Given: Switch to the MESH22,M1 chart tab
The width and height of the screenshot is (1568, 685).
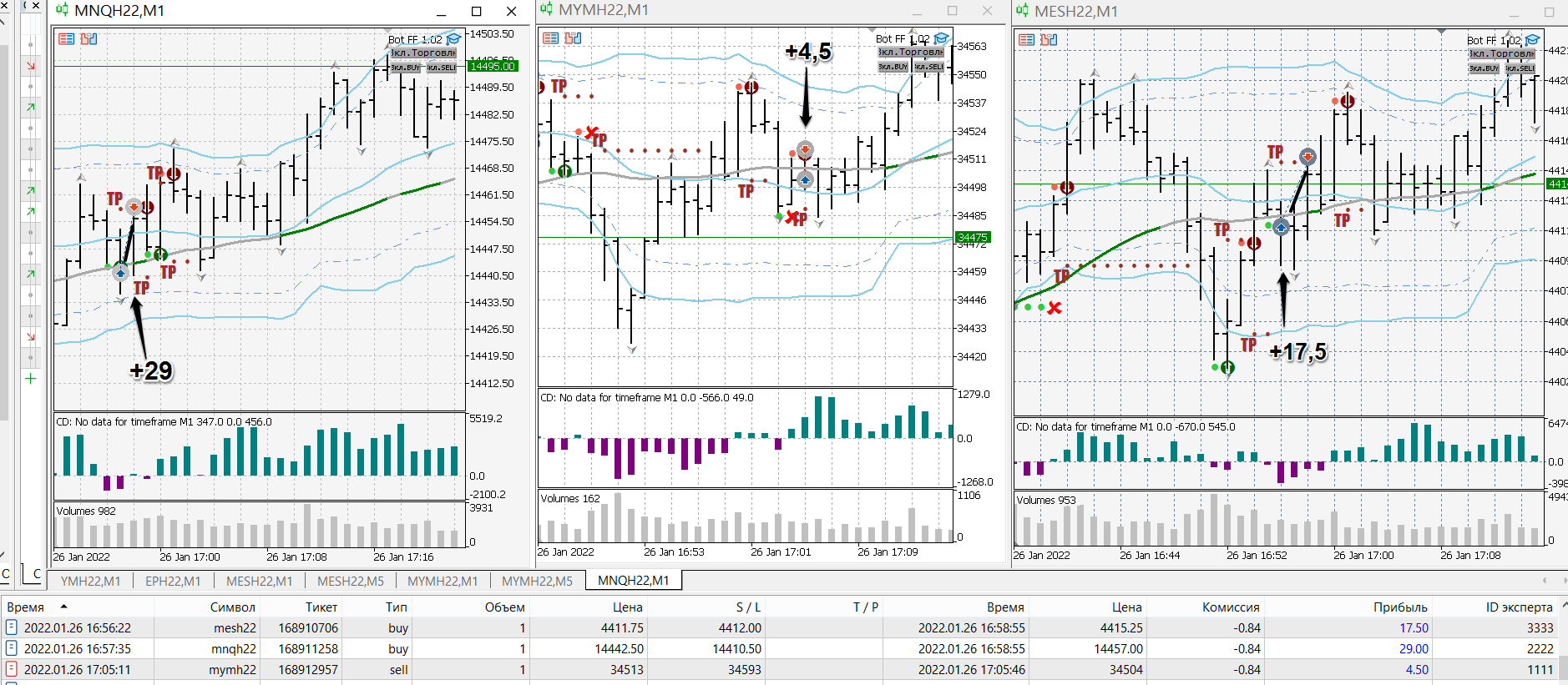Looking at the screenshot, I should (259, 581).
